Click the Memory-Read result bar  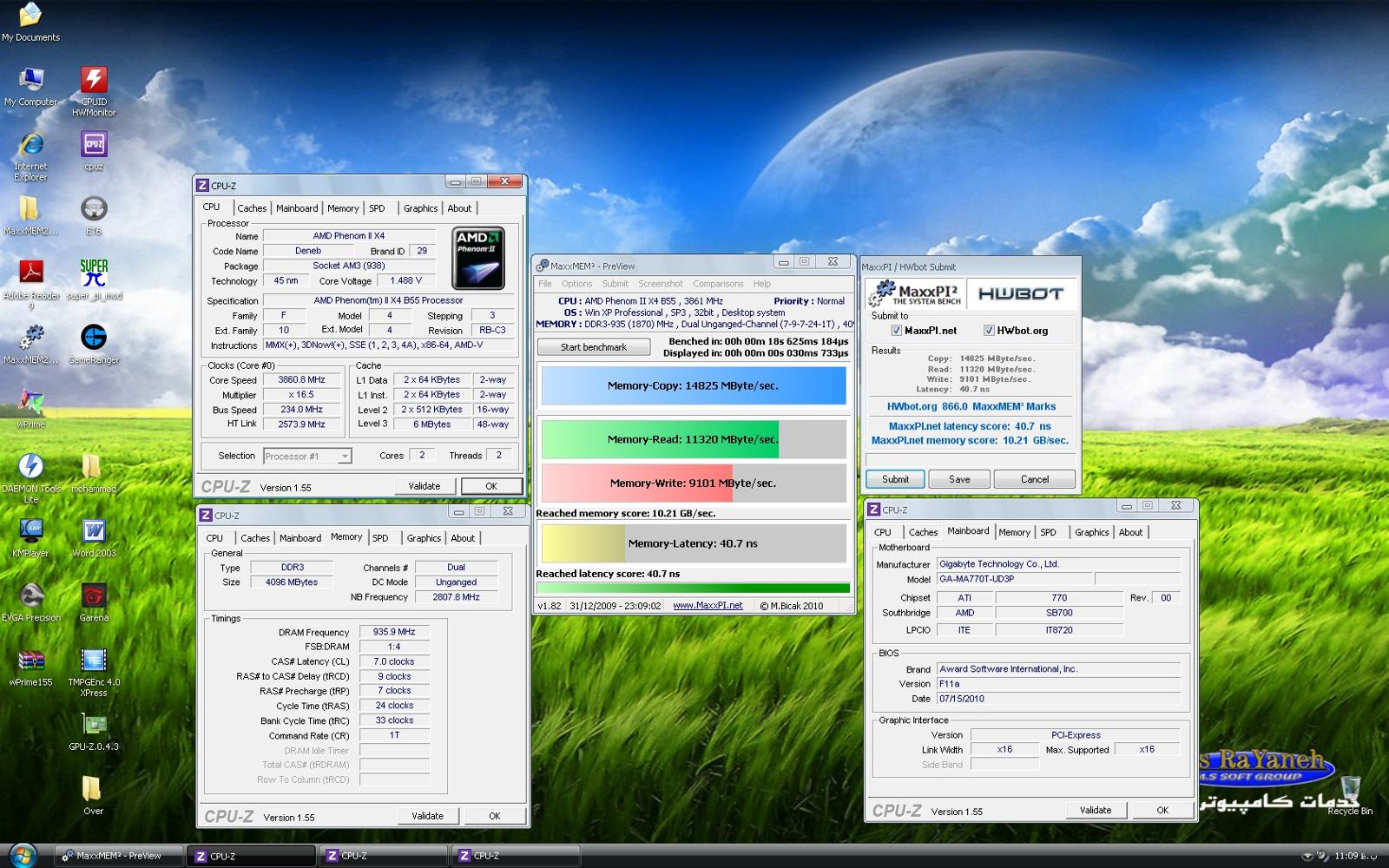coord(693,439)
